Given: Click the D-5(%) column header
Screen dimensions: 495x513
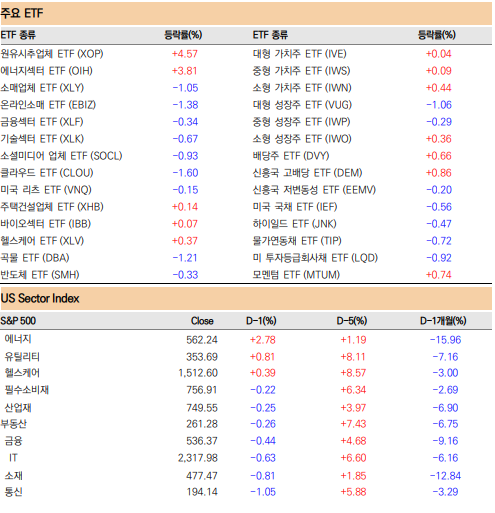Looking at the screenshot, I should pyautogui.click(x=352, y=321).
